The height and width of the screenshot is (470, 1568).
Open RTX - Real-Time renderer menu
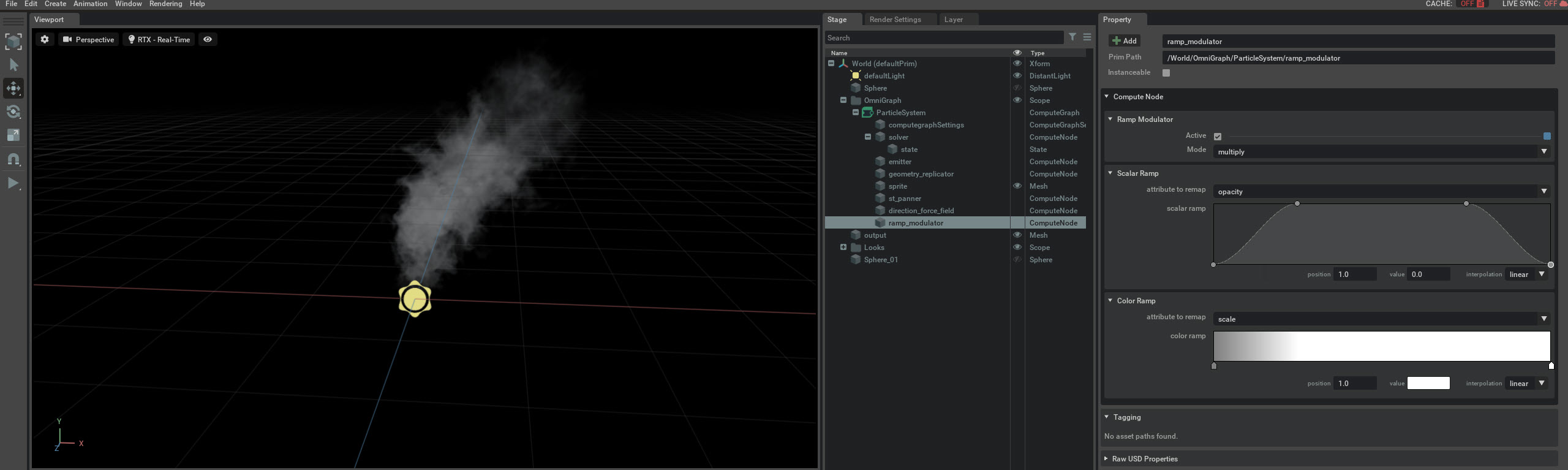tap(159, 39)
